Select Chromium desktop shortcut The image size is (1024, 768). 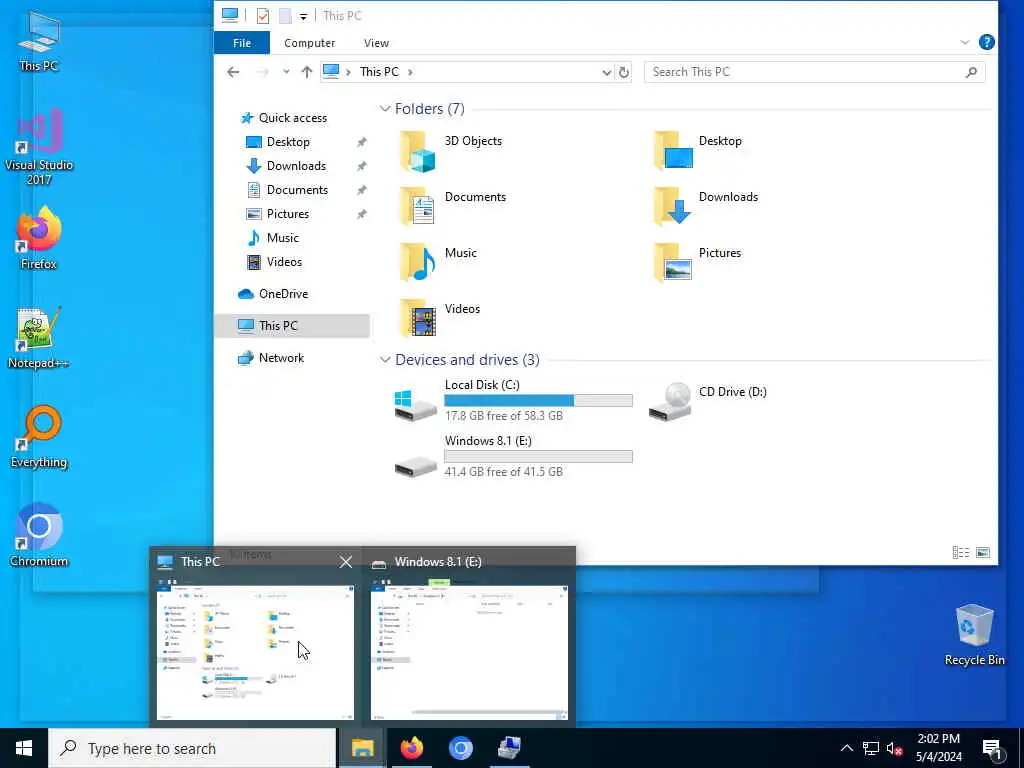tap(39, 536)
